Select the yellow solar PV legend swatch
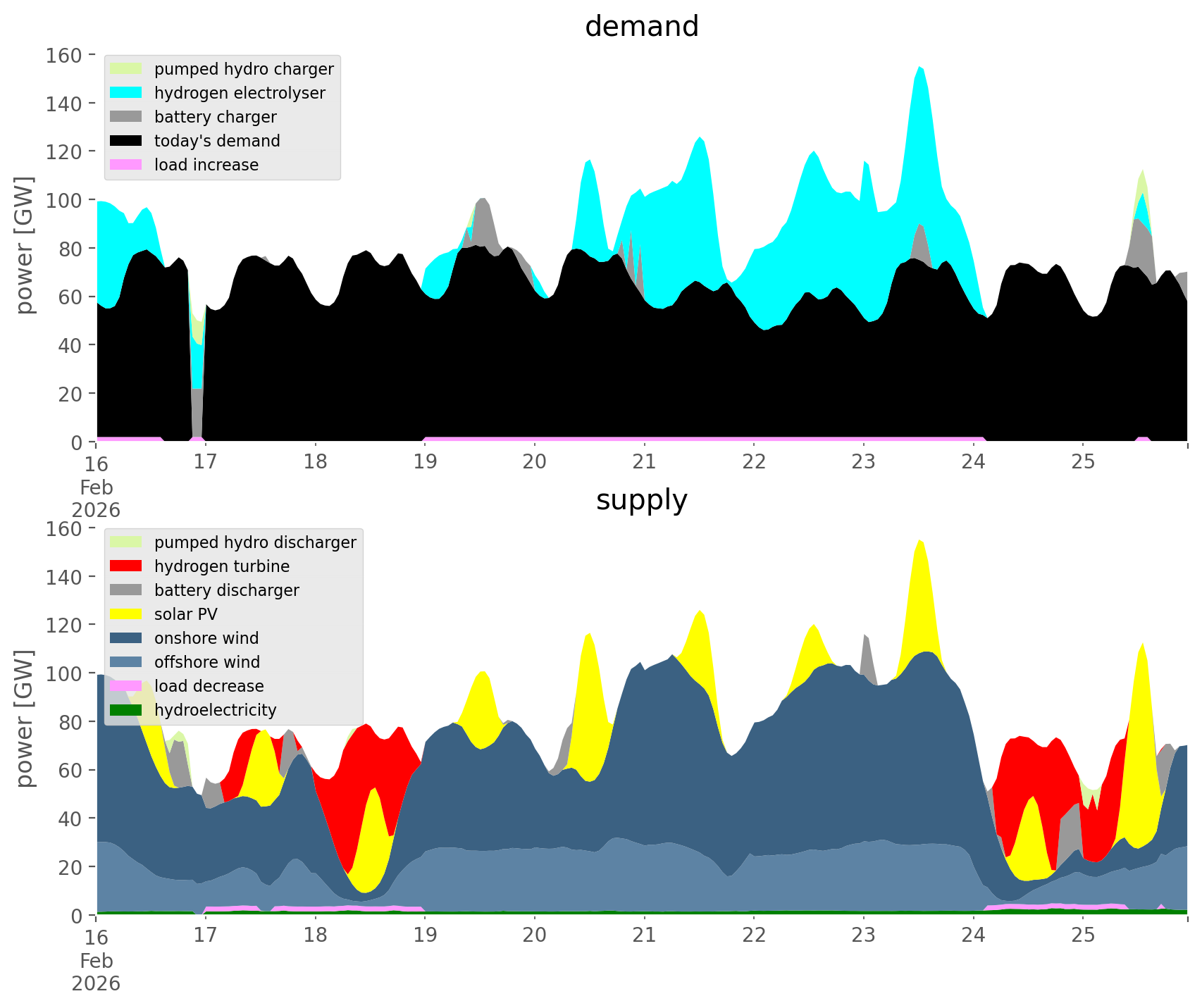 [126, 614]
